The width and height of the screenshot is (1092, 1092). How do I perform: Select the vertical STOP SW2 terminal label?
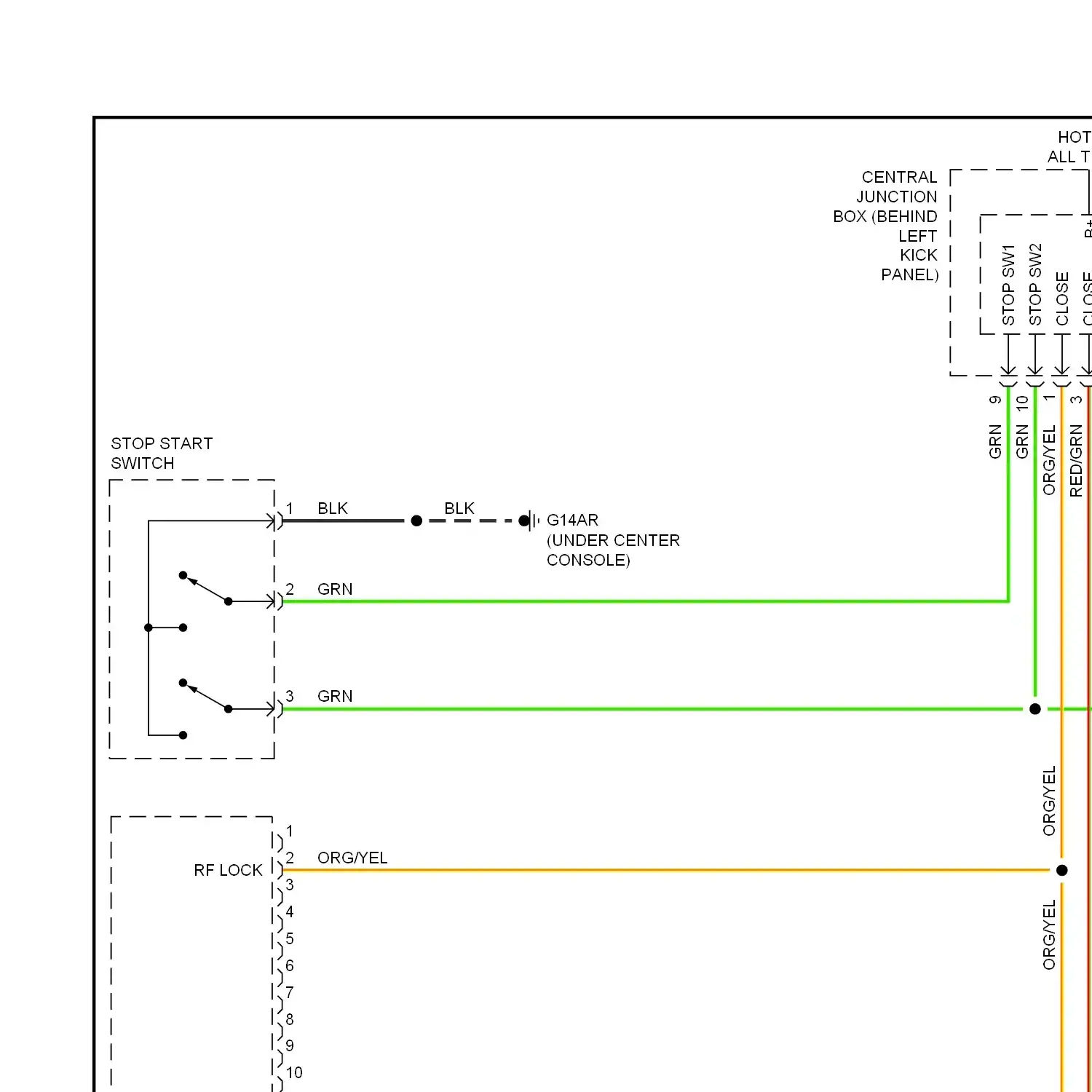pyautogui.click(x=1034, y=285)
